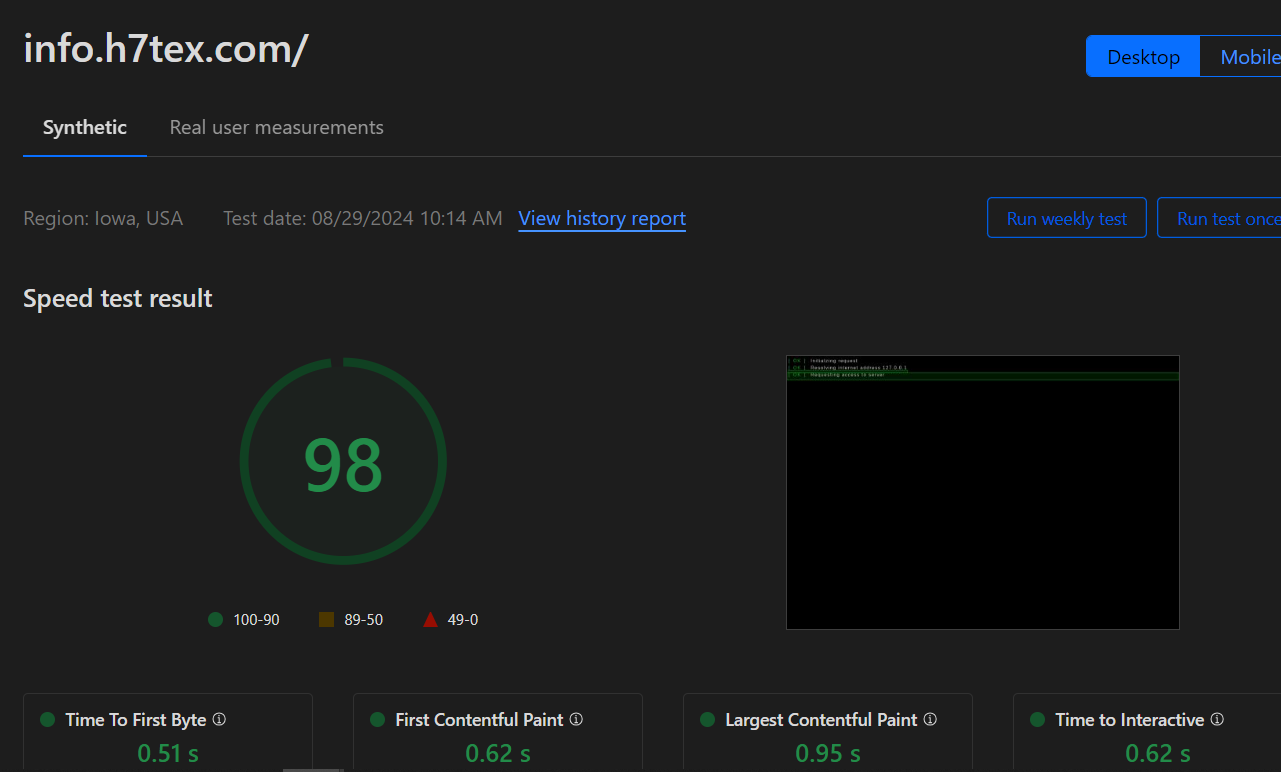Image resolution: width=1281 pixels, height=772 pixels.
Task: Click the green status dot beside Time To First Byte
Action: coord(47,720)
